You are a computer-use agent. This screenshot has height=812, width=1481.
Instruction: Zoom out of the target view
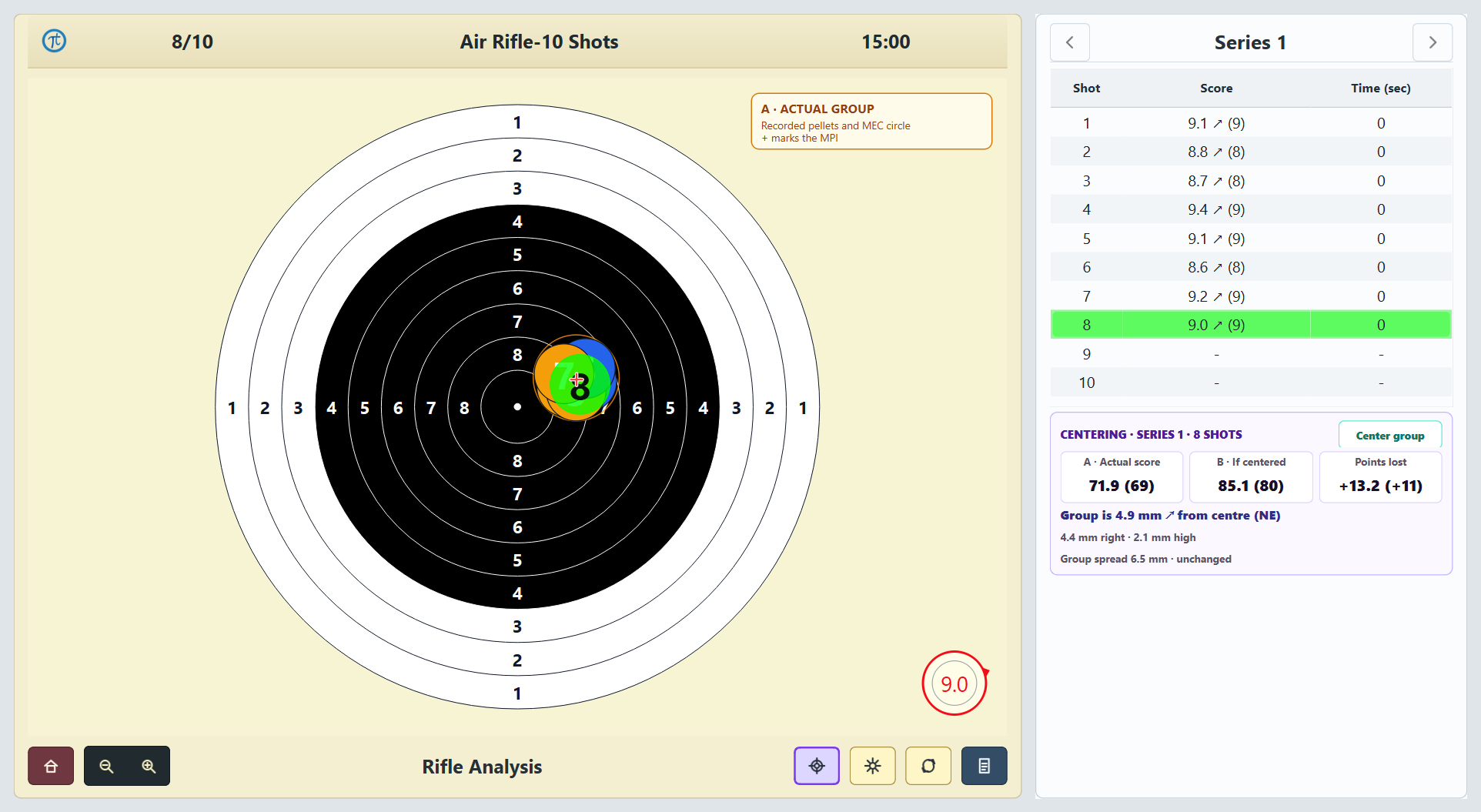106,766
